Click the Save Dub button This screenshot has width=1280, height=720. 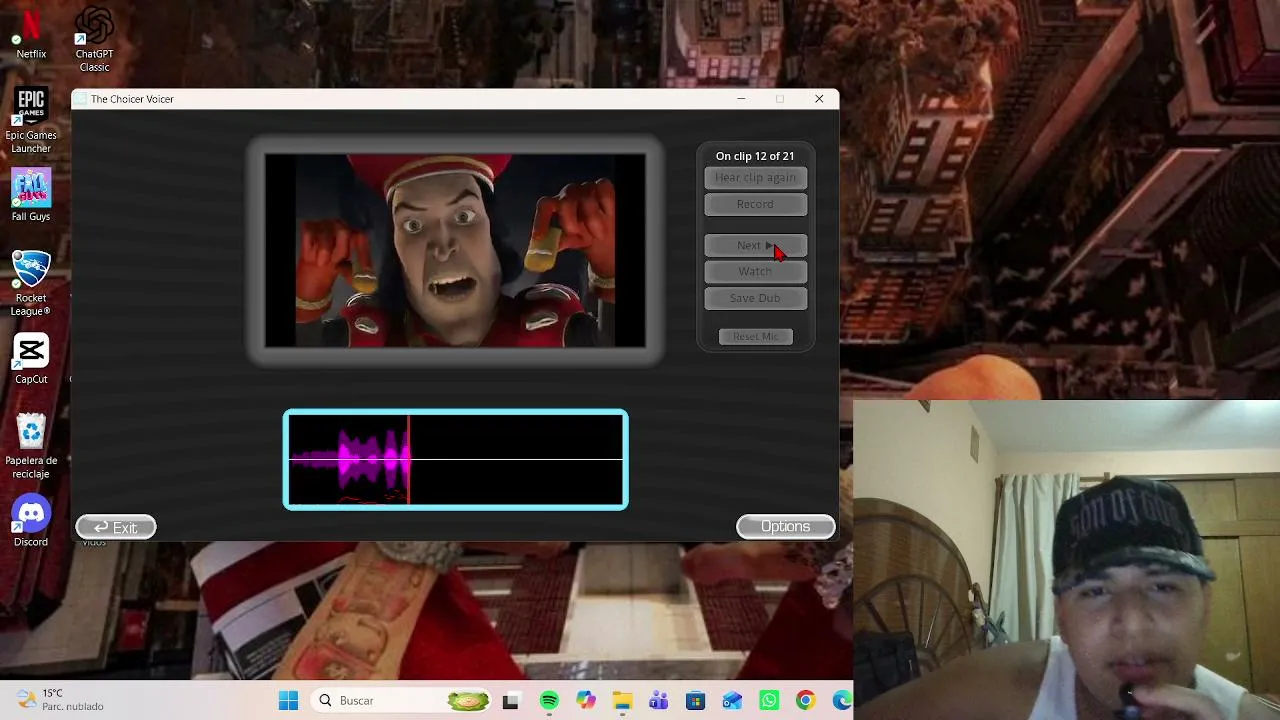755,298
